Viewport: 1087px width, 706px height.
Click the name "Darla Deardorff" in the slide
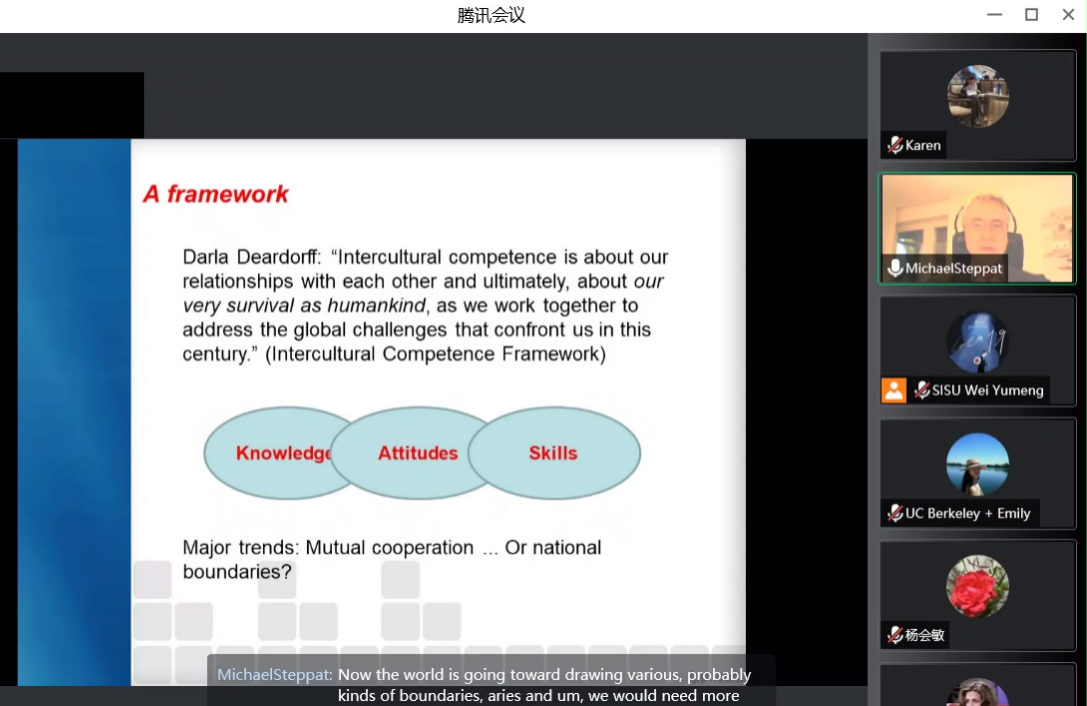(x=250, y=257)
